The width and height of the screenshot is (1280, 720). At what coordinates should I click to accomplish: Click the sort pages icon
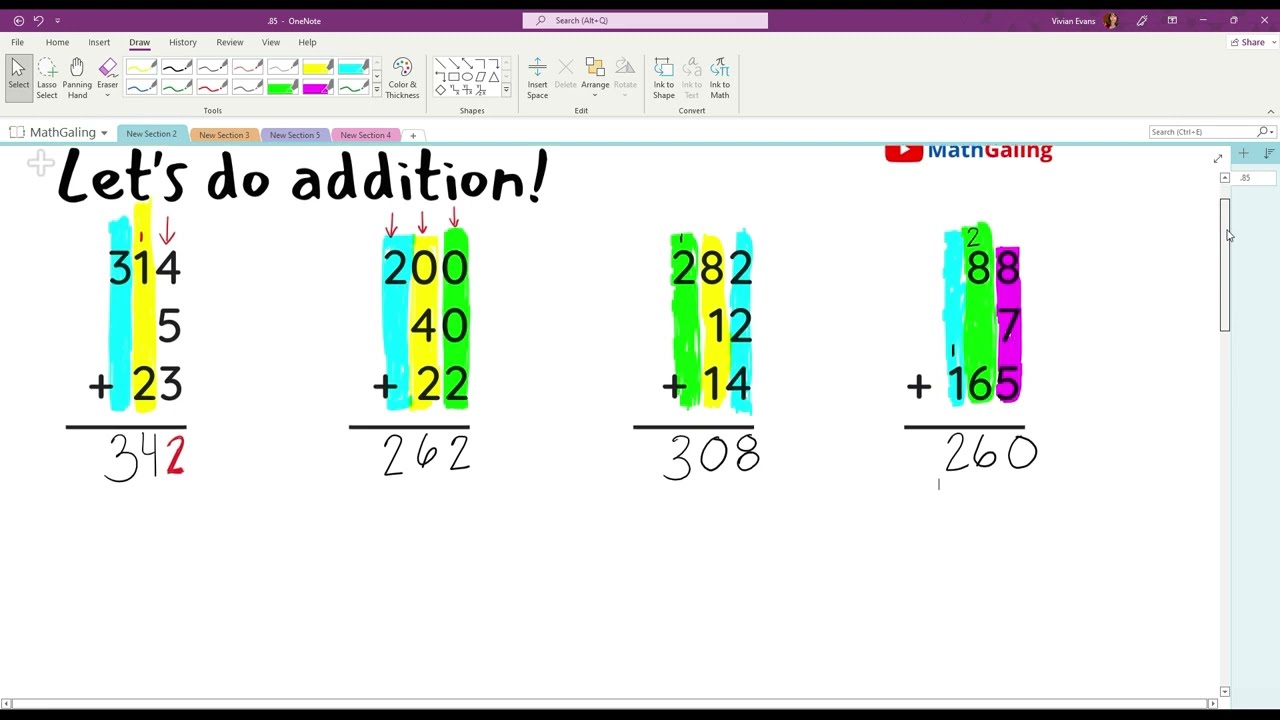[x=1268, y=153]
